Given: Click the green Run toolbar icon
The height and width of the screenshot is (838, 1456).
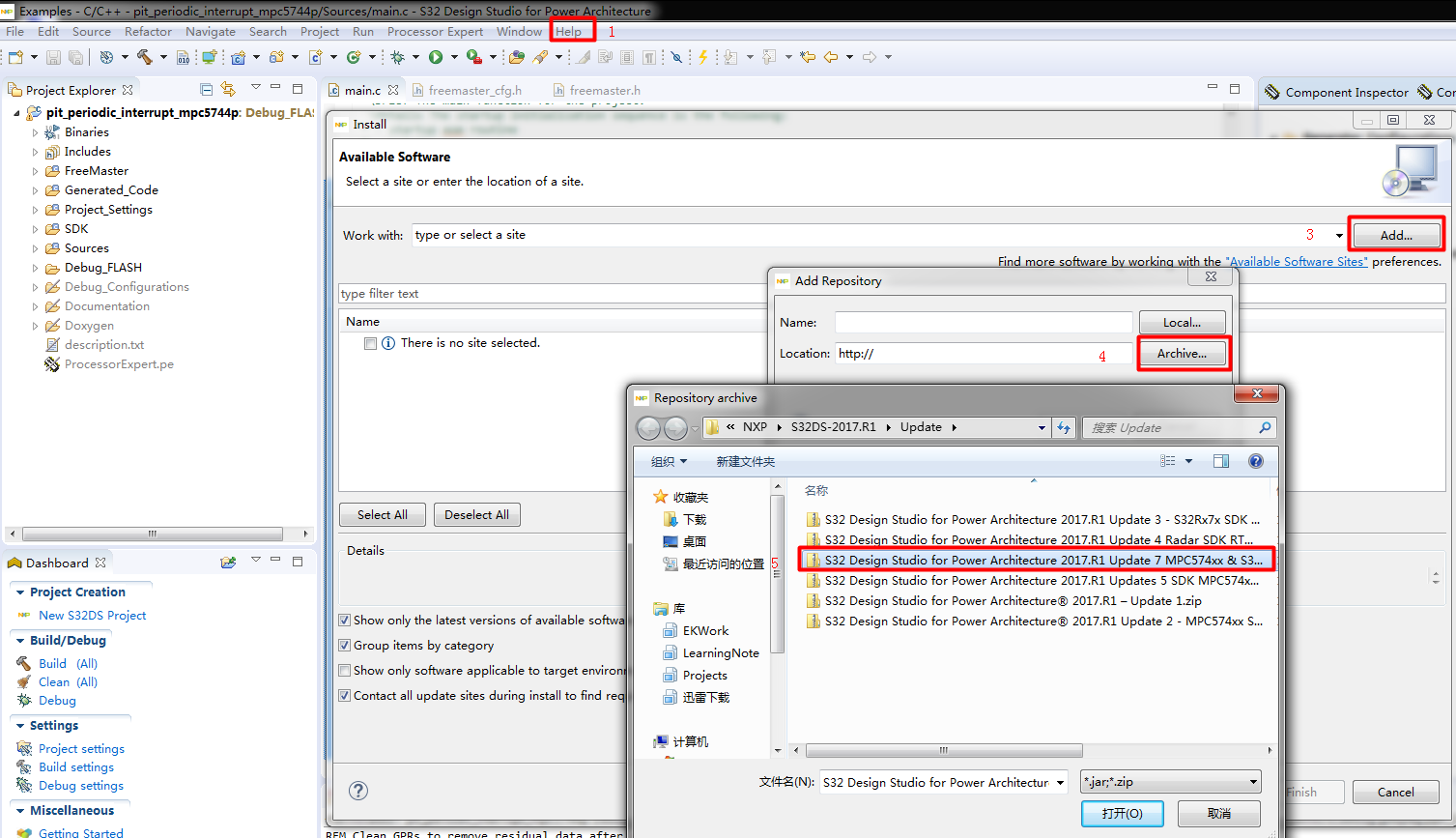Looking at the screenshot, I should point(436,57).
